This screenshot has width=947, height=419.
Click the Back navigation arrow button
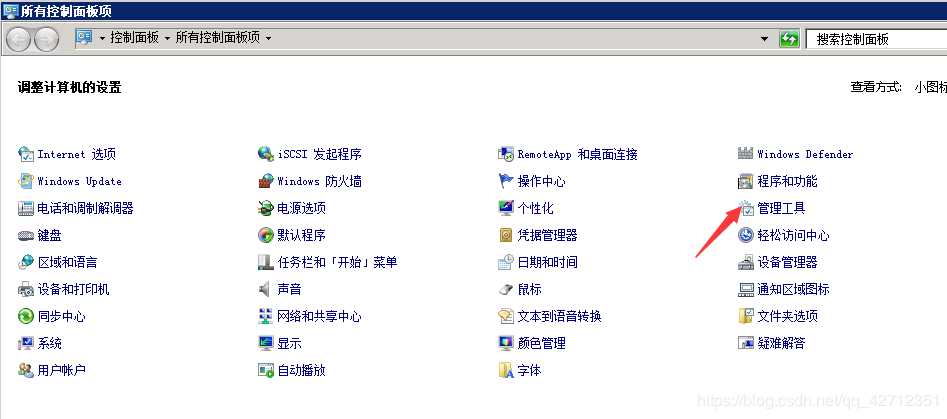point(18,40)
